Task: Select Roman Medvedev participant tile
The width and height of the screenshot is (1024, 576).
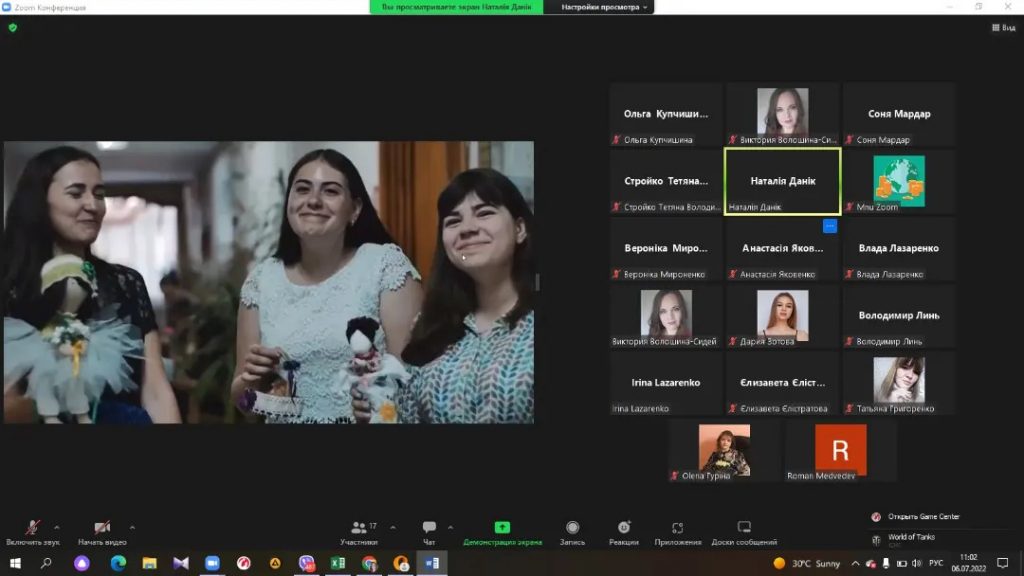Action: [x=840, y=450]
